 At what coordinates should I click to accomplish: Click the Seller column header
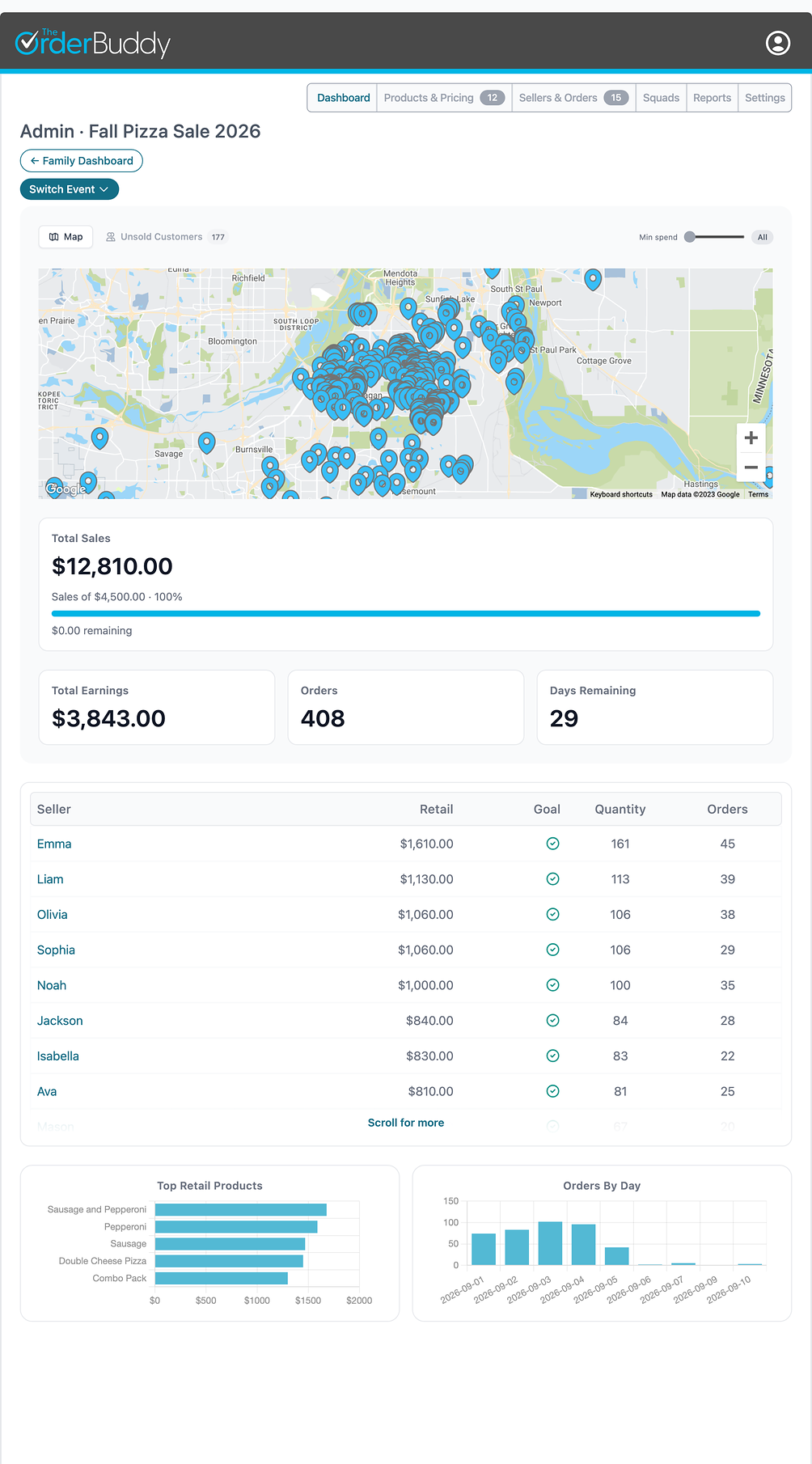(54, 809)
